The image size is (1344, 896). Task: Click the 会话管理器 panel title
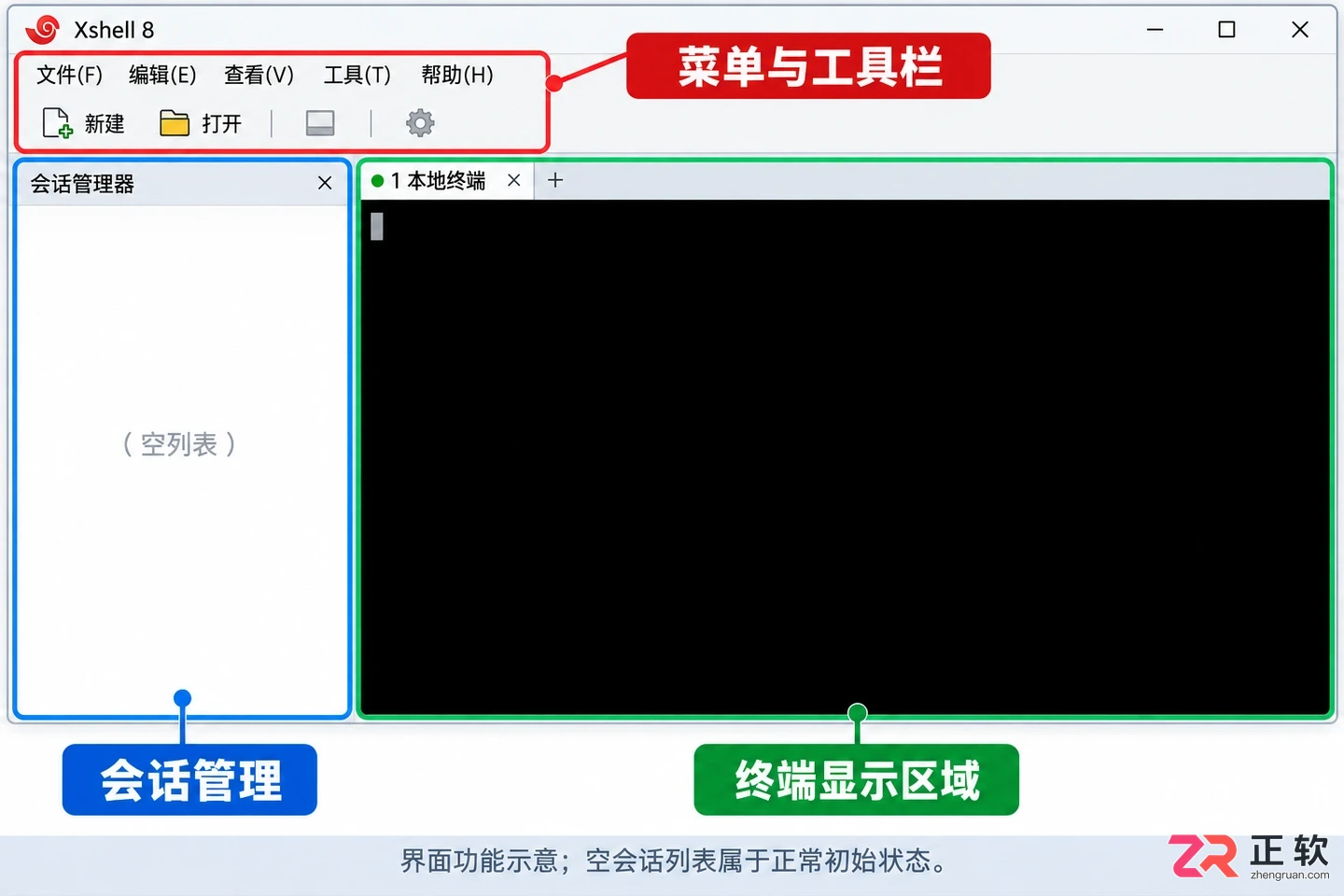(x=82, y=184)
